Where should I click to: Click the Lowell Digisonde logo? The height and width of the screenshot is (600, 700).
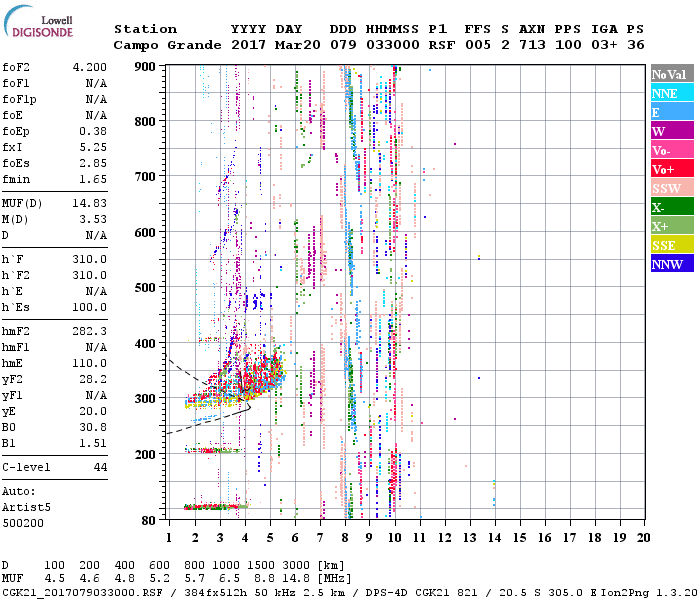(x=38, y=22)
